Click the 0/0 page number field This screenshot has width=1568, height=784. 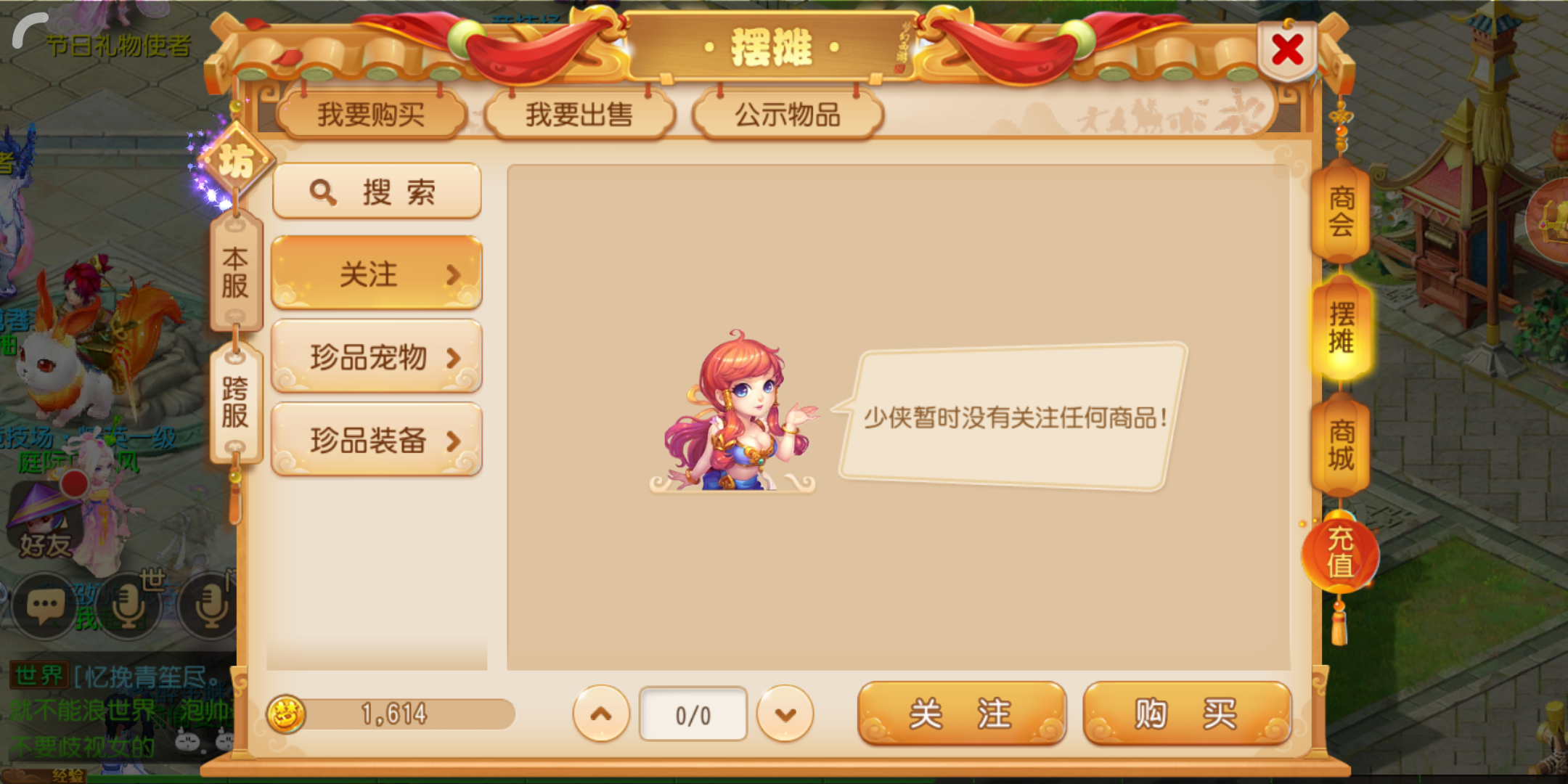(x=693, y=715)
